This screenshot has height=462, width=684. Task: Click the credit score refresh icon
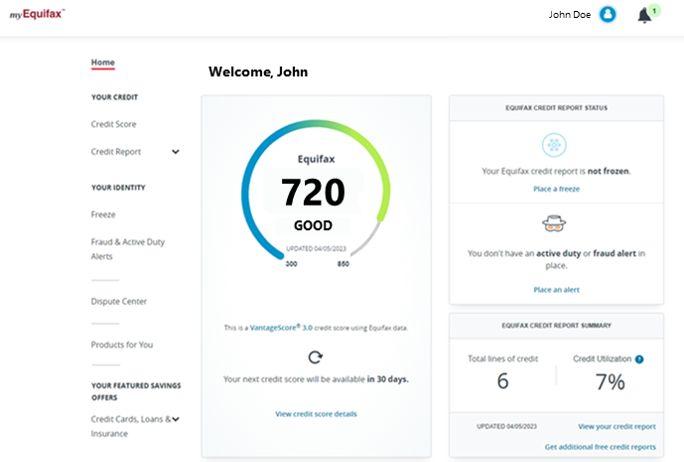pyautogui.click(x=315, y=357)
